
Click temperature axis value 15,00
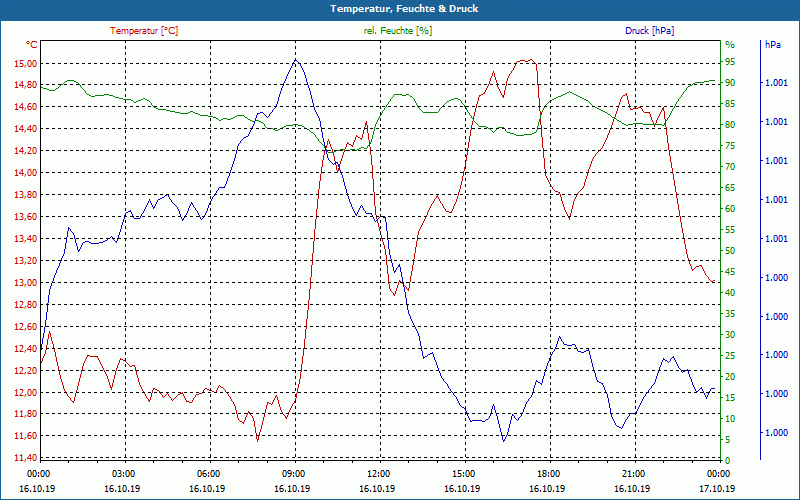click(x=28, y=64)
